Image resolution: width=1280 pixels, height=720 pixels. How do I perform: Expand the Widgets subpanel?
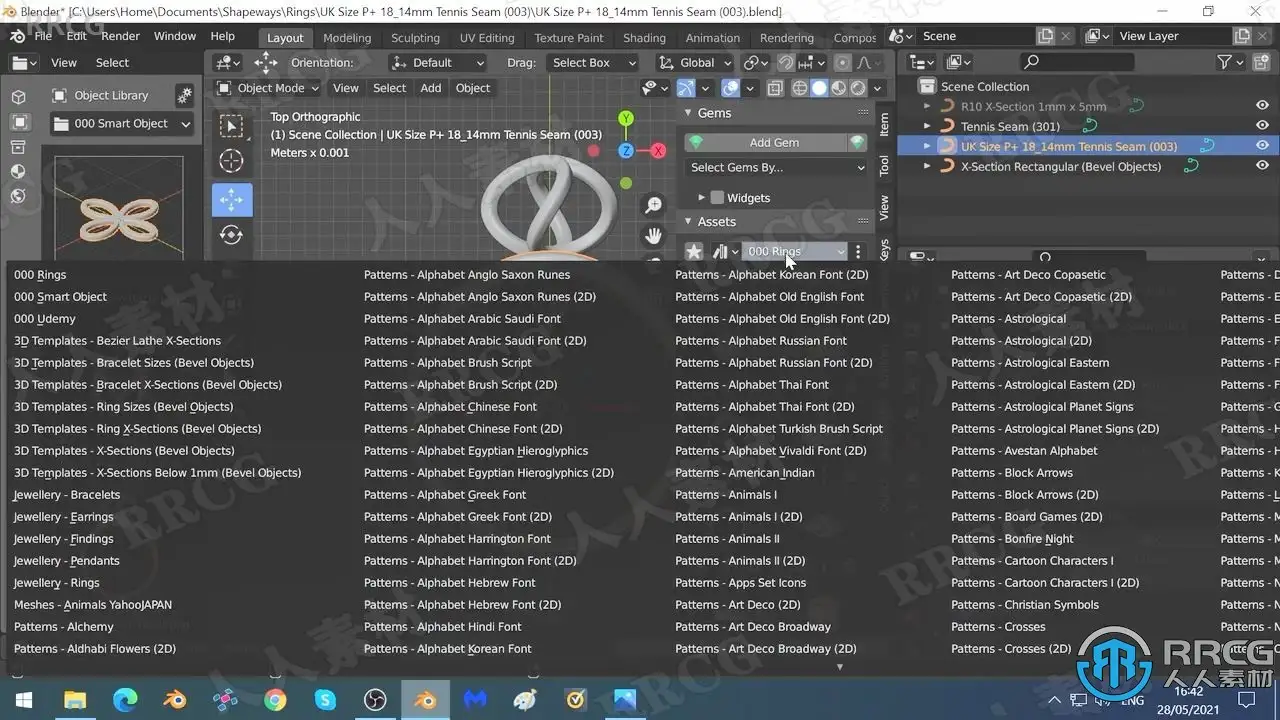pyautogui.click(x=701, y=198)
